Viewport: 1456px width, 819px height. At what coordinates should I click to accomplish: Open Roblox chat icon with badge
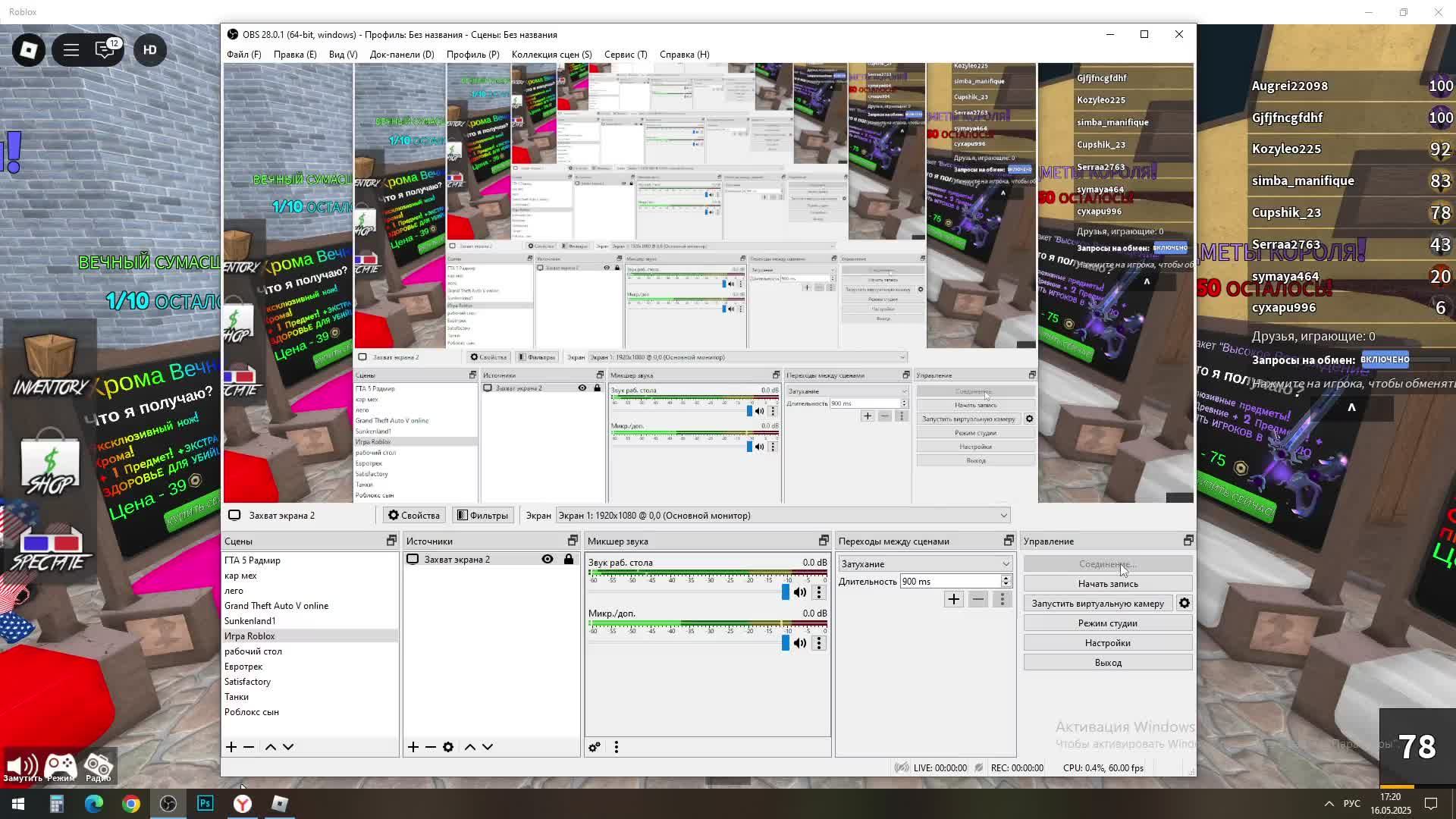tap(105, 50)
